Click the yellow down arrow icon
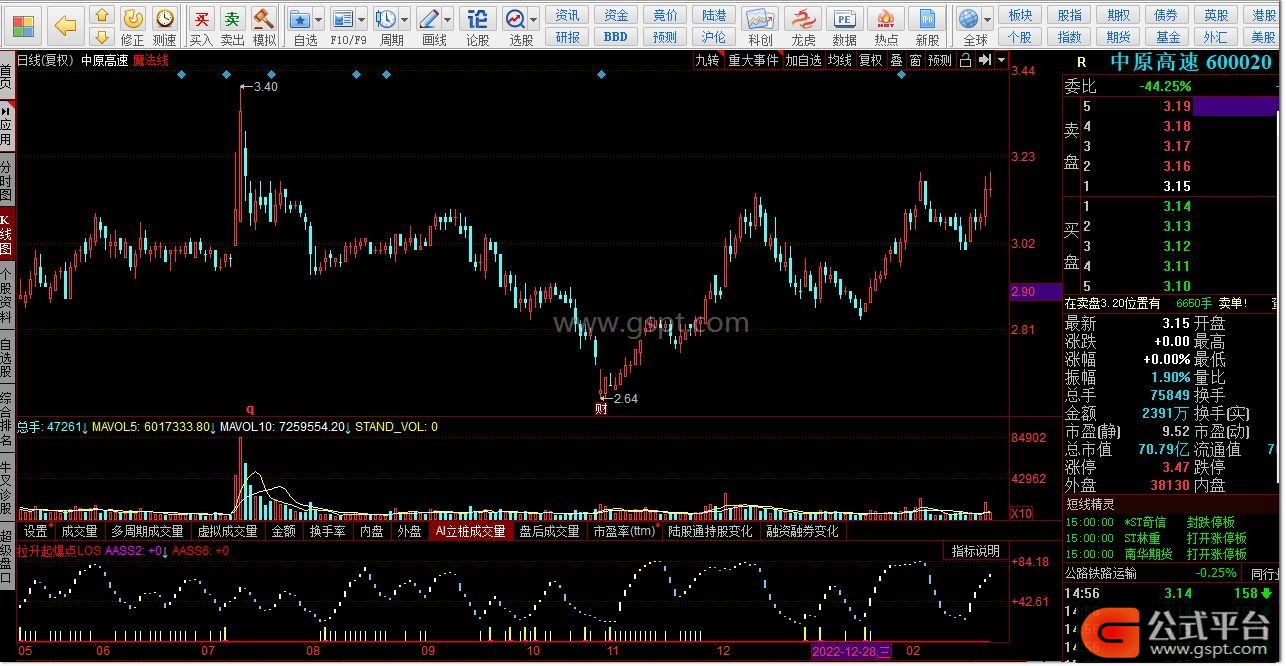1286x666 pixels. pos(102,37)
